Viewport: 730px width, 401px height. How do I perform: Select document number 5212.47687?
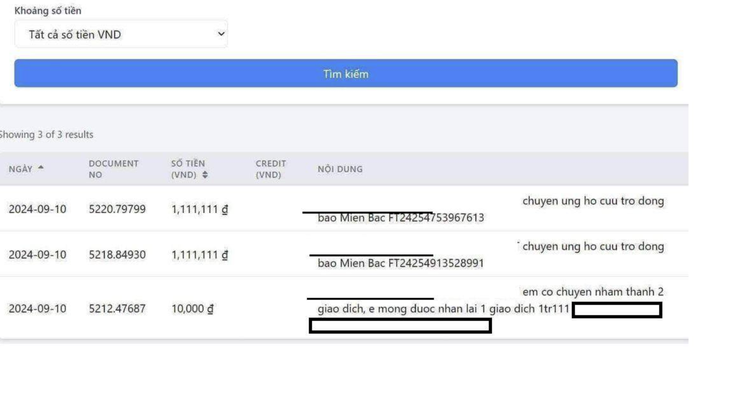pos(117,309)
